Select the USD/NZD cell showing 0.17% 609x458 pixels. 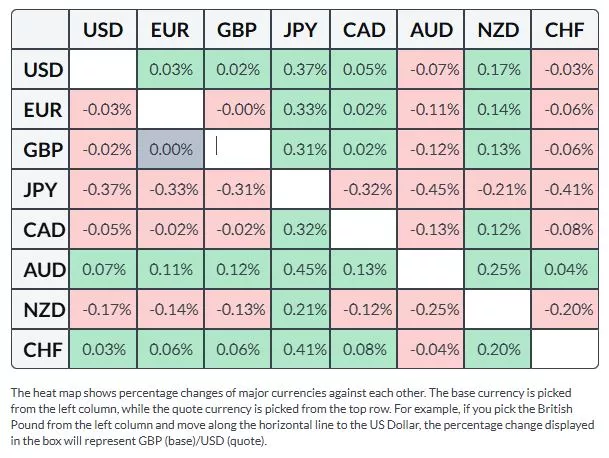tap(499, 69)
